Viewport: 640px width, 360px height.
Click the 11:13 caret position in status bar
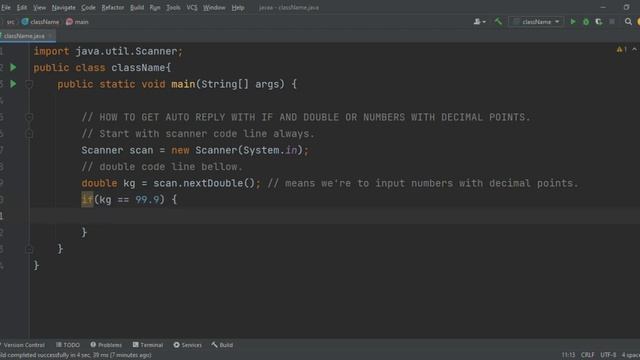[x=568, y=355]
